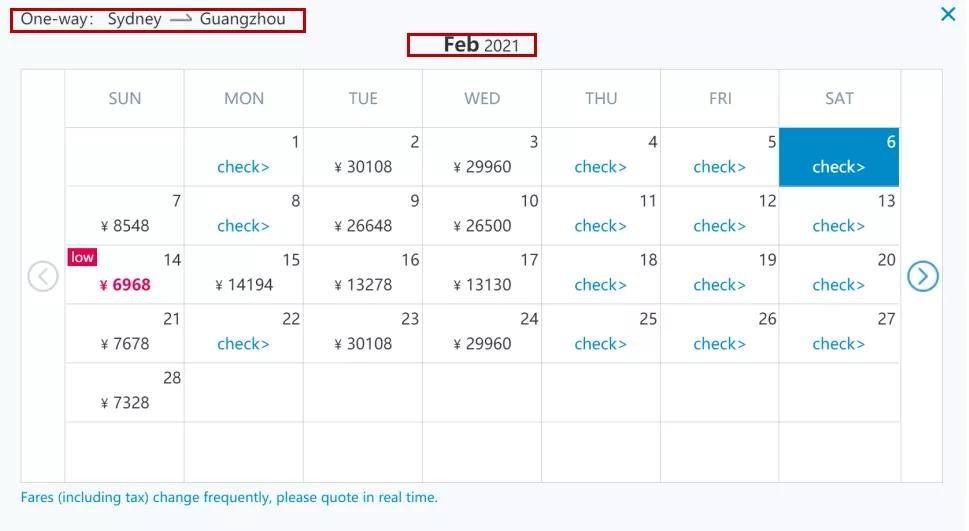Go to the previous month

tap(43, 276)
